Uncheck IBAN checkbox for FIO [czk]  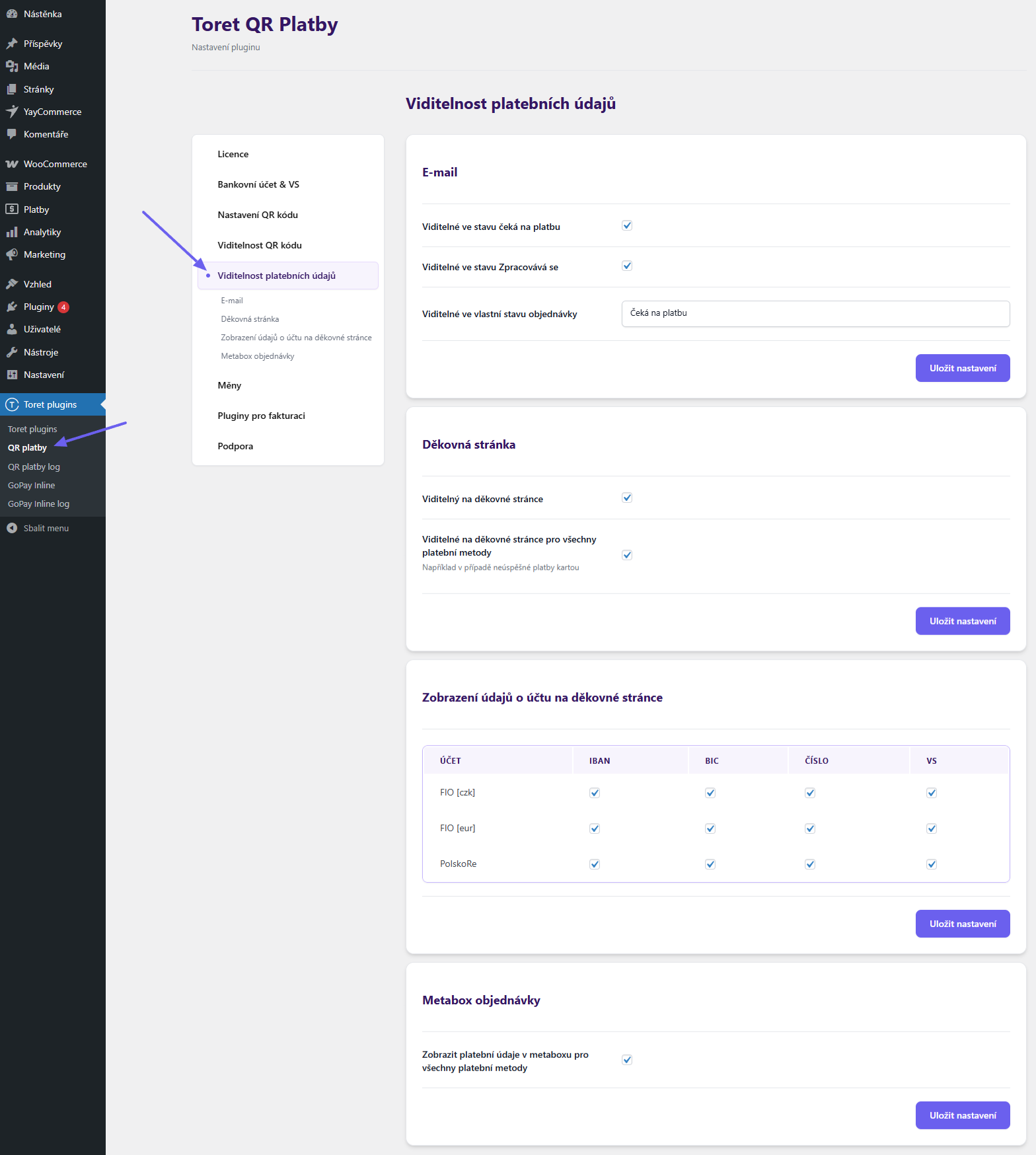(595, 793)
